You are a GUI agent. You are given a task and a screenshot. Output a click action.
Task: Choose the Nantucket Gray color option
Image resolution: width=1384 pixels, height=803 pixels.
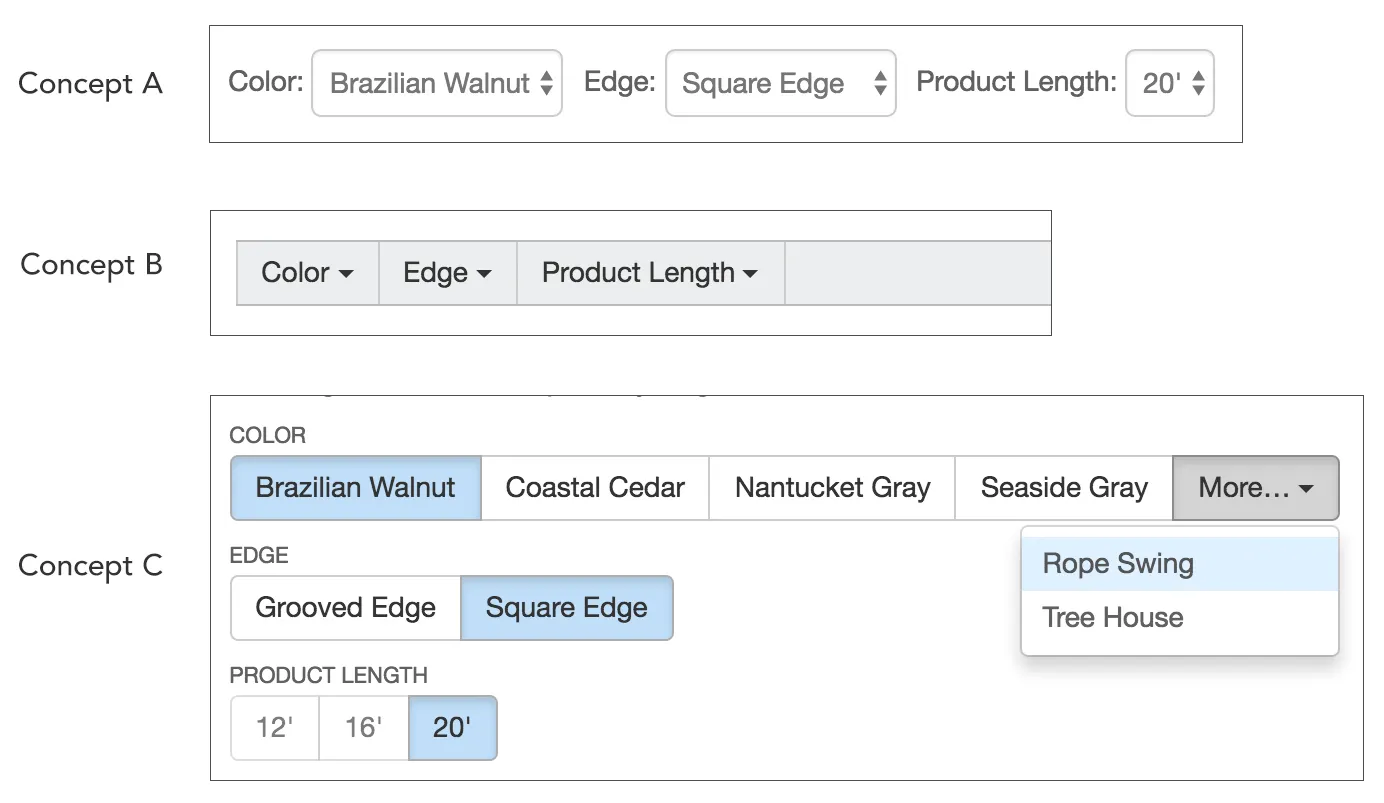[x=832, y=488]
